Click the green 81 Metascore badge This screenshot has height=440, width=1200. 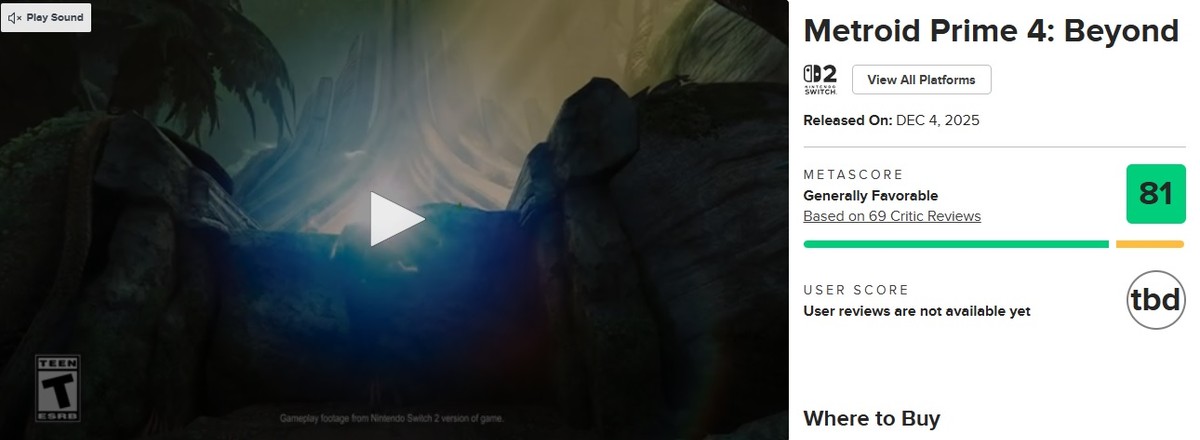[x=1155, y=194]
